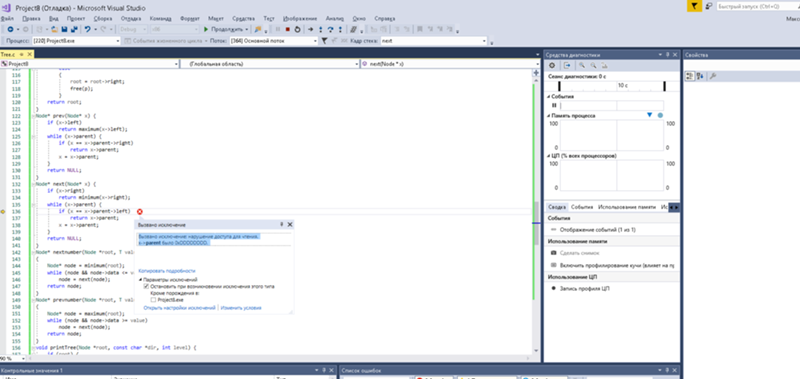Switch to Использование памяти tab
Viewport: 800px width, 379px height.
pos(627,207)
